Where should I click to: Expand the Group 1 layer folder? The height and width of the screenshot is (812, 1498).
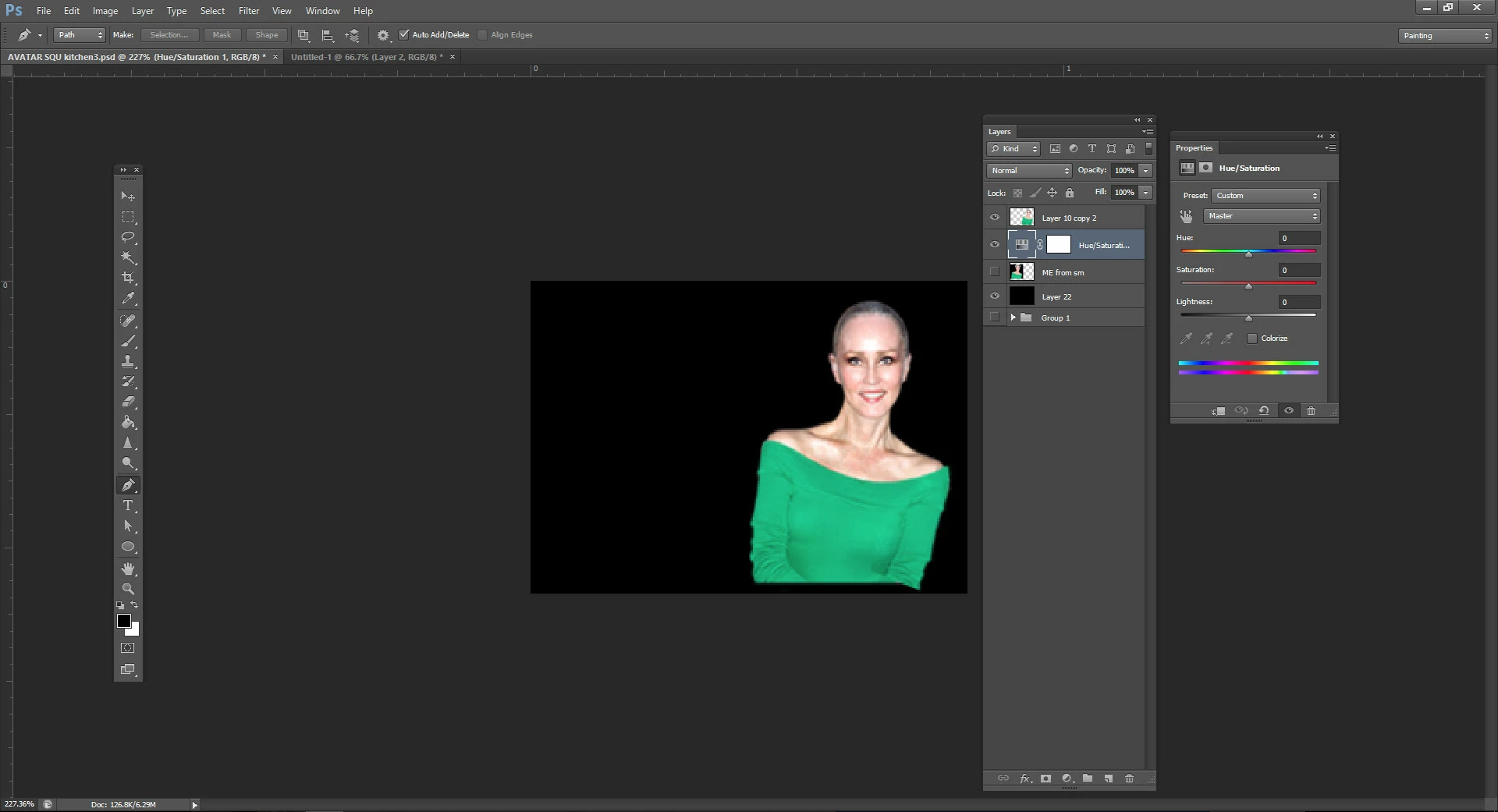click(x=1013, y=317)
